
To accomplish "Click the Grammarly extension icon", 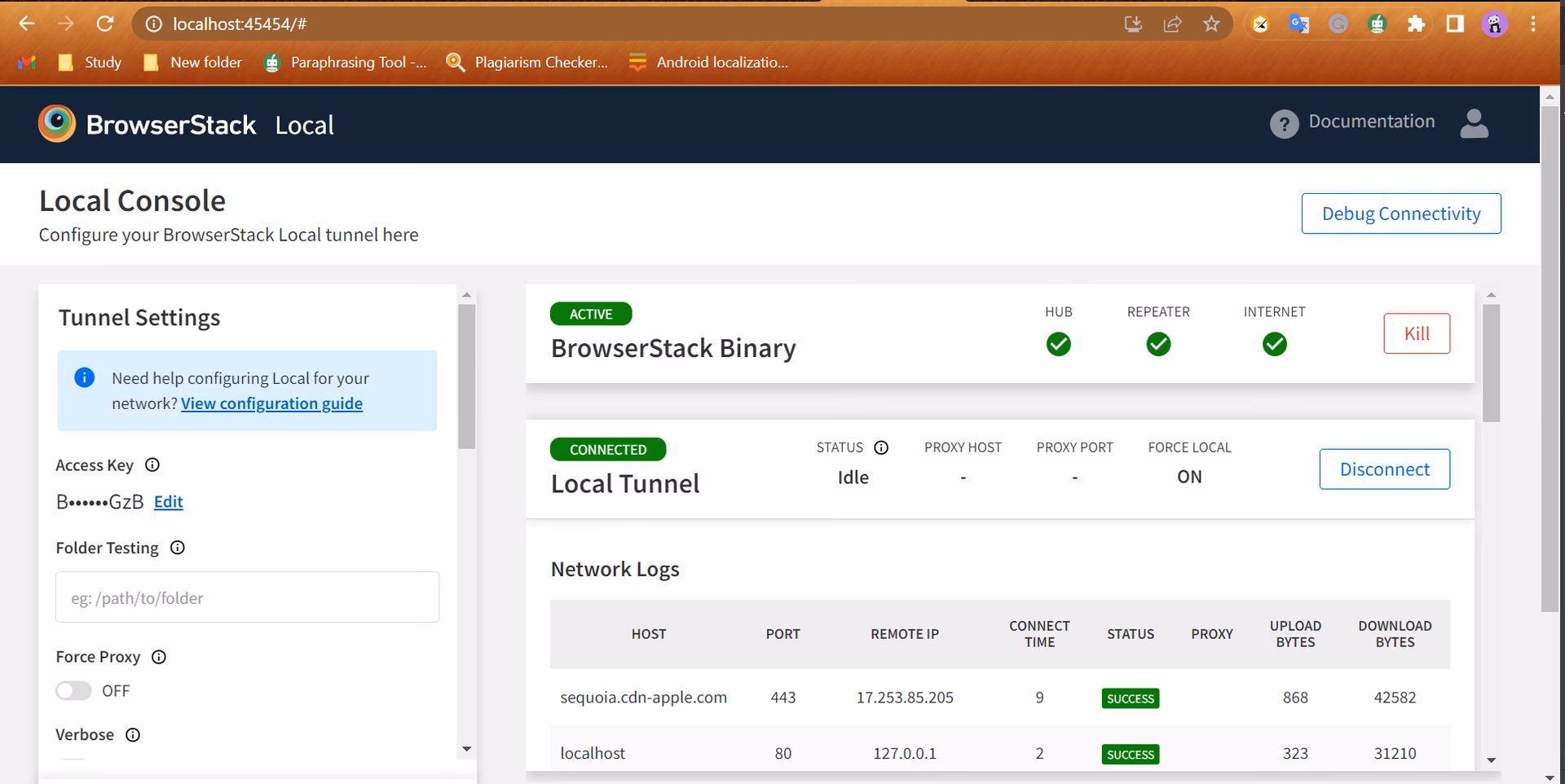I will (x=1338, y=24).
